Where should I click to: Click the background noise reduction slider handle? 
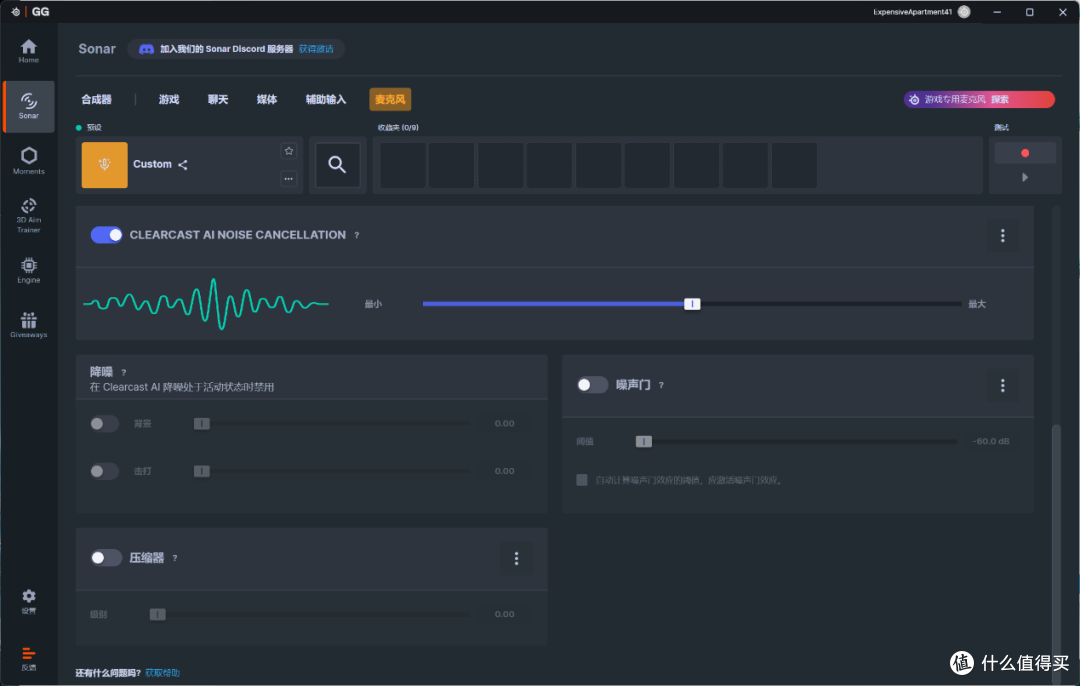pyautogui.click(x=201, y=424)
